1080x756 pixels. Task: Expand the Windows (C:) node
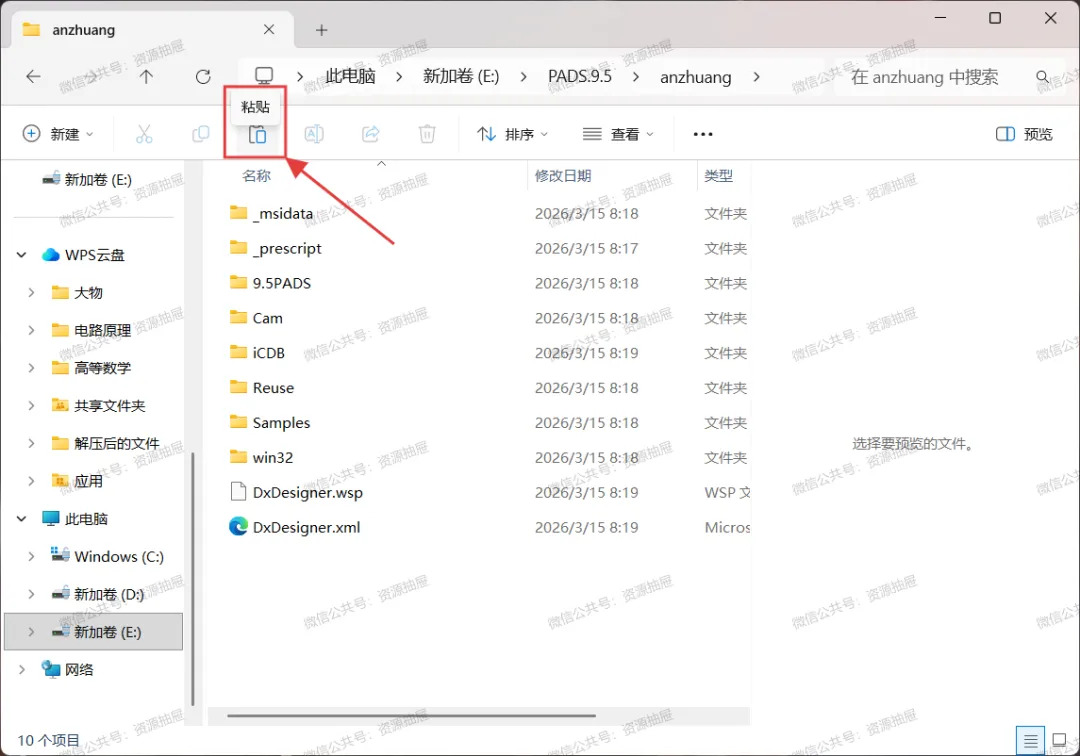(x=31, y=556)
